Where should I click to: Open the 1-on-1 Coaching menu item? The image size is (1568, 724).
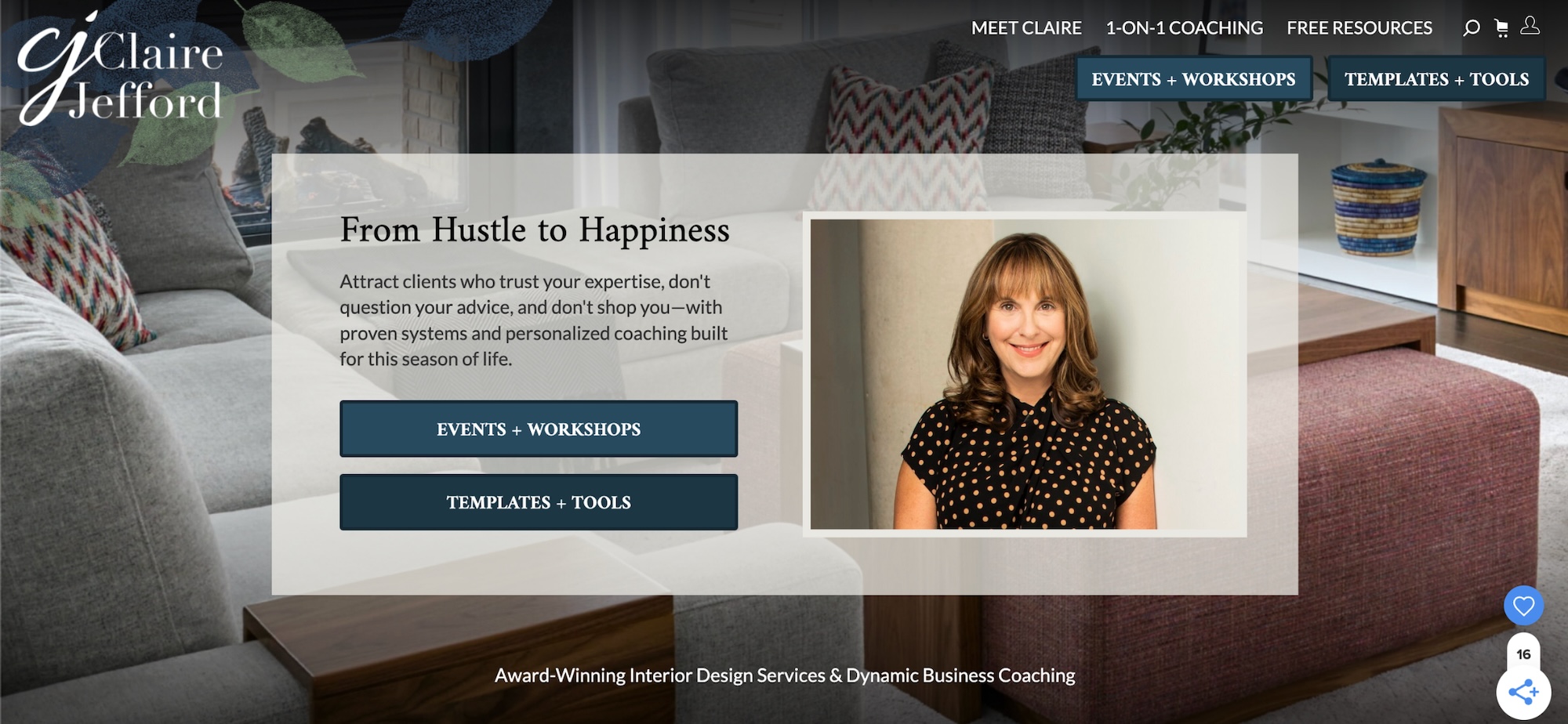click(1184, 28)
